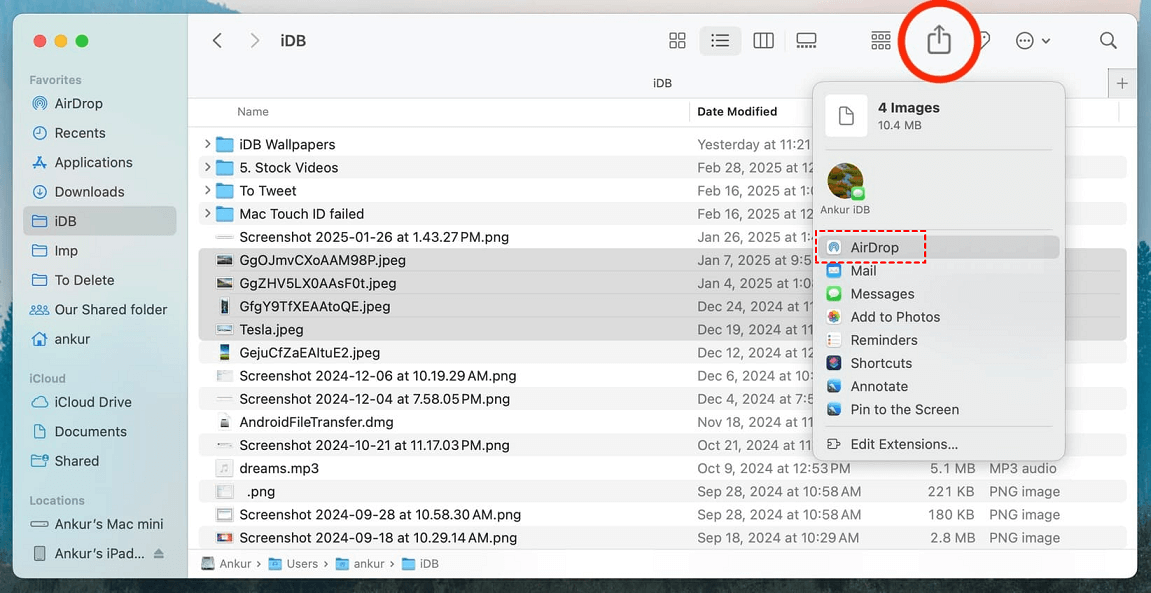Viewport: 1151px width, 593px height.
Task: Open a new tab with the plus button
Action: (x=1121, y=83)
